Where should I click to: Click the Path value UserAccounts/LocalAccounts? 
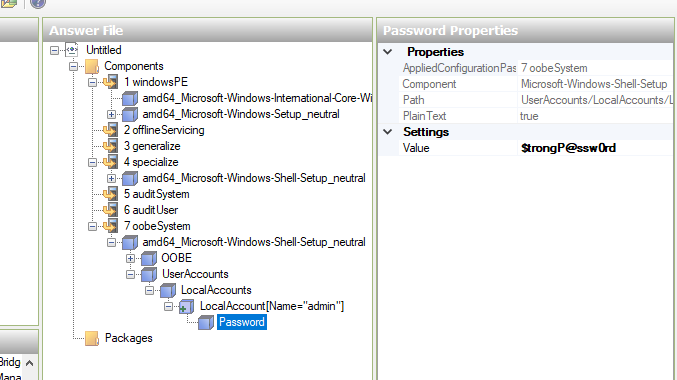coord(596,100)
